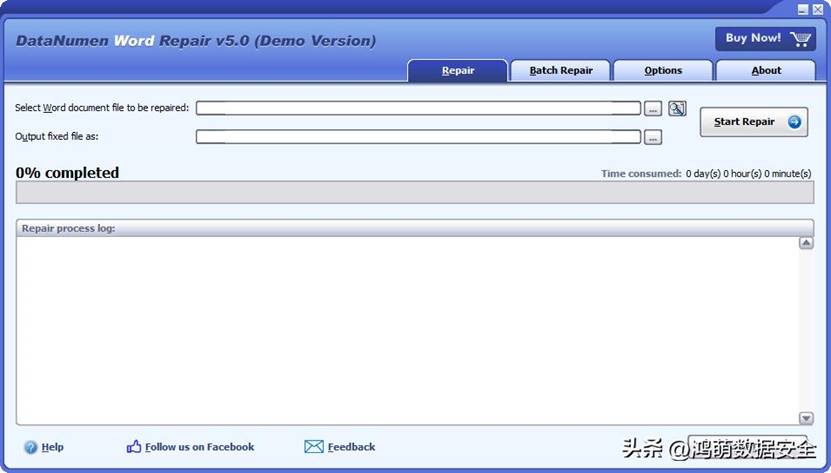Focus the output fixed file field
The width and height of the screenshot is (831, 473).
point(418,137)
